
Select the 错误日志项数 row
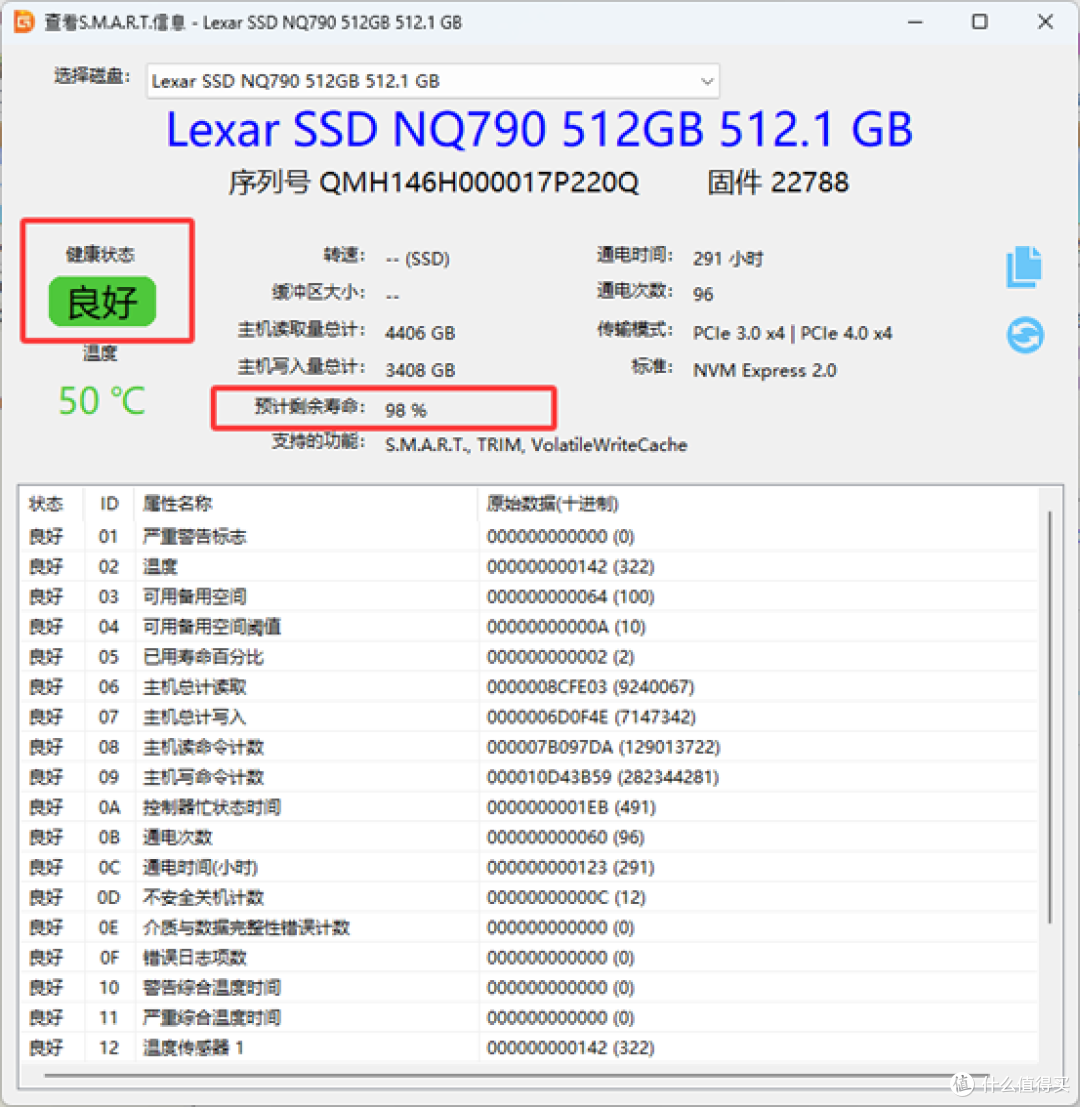pos(529,957)
